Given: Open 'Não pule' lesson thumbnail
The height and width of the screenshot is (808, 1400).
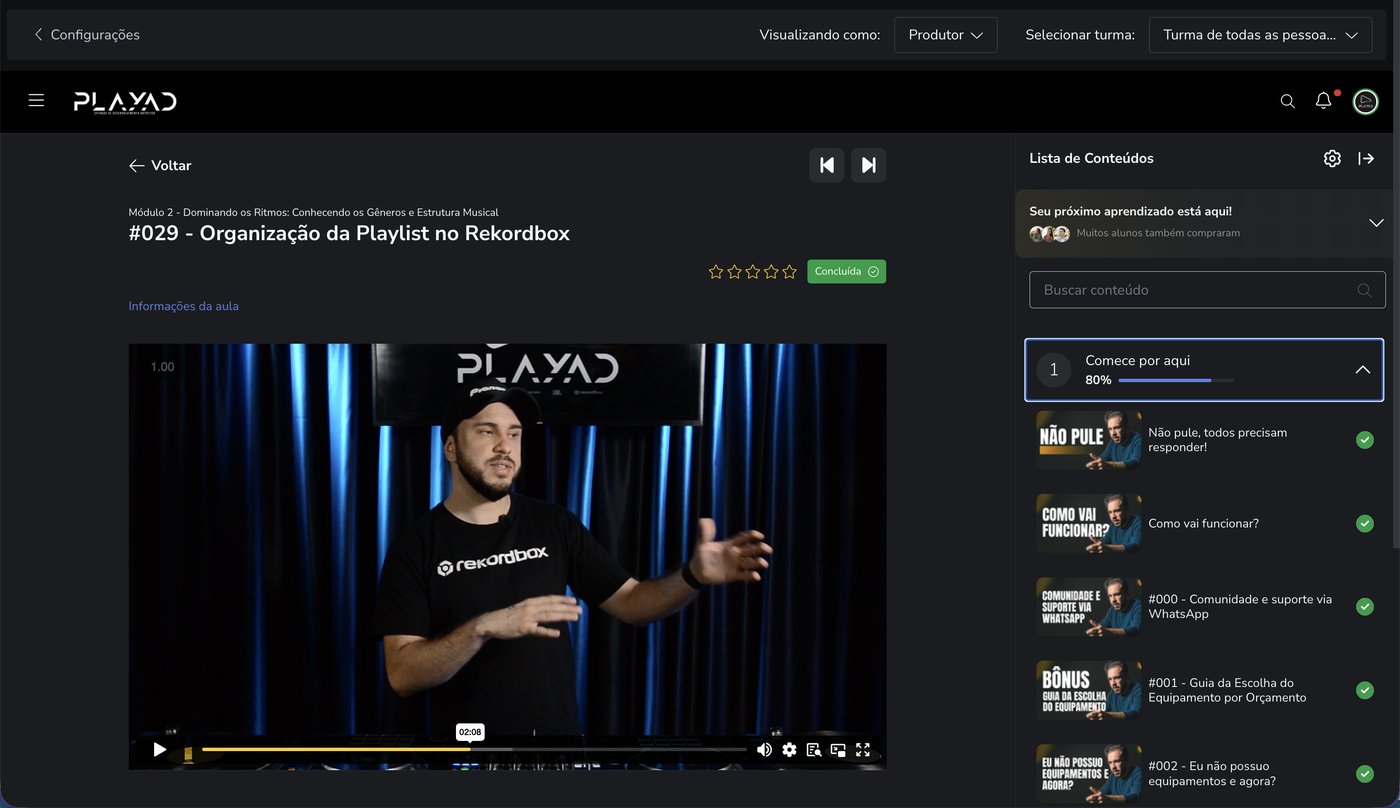Looking at the screenshot, I should tap(1088, 440).
